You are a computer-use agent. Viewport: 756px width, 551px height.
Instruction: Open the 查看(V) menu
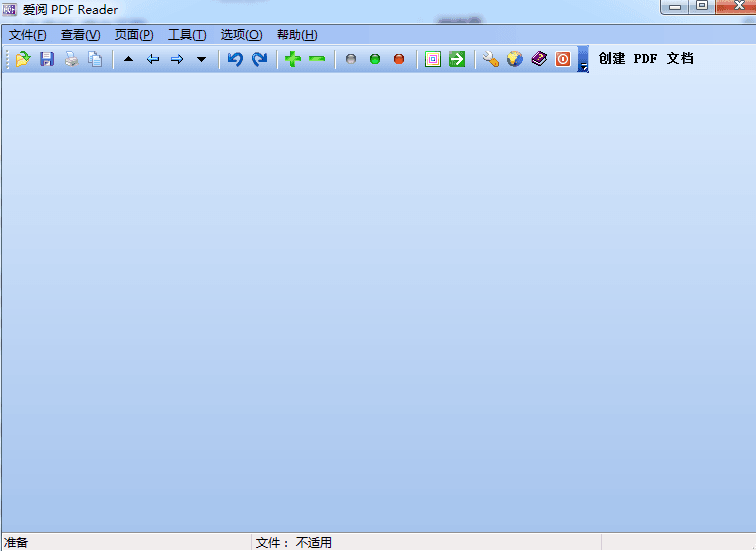tap(81, 35)
